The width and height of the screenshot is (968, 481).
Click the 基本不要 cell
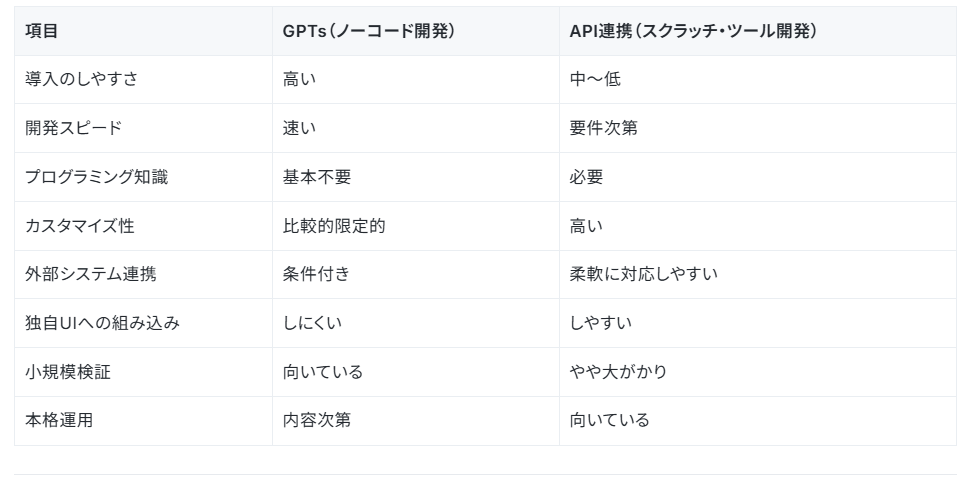coord(415,177)
